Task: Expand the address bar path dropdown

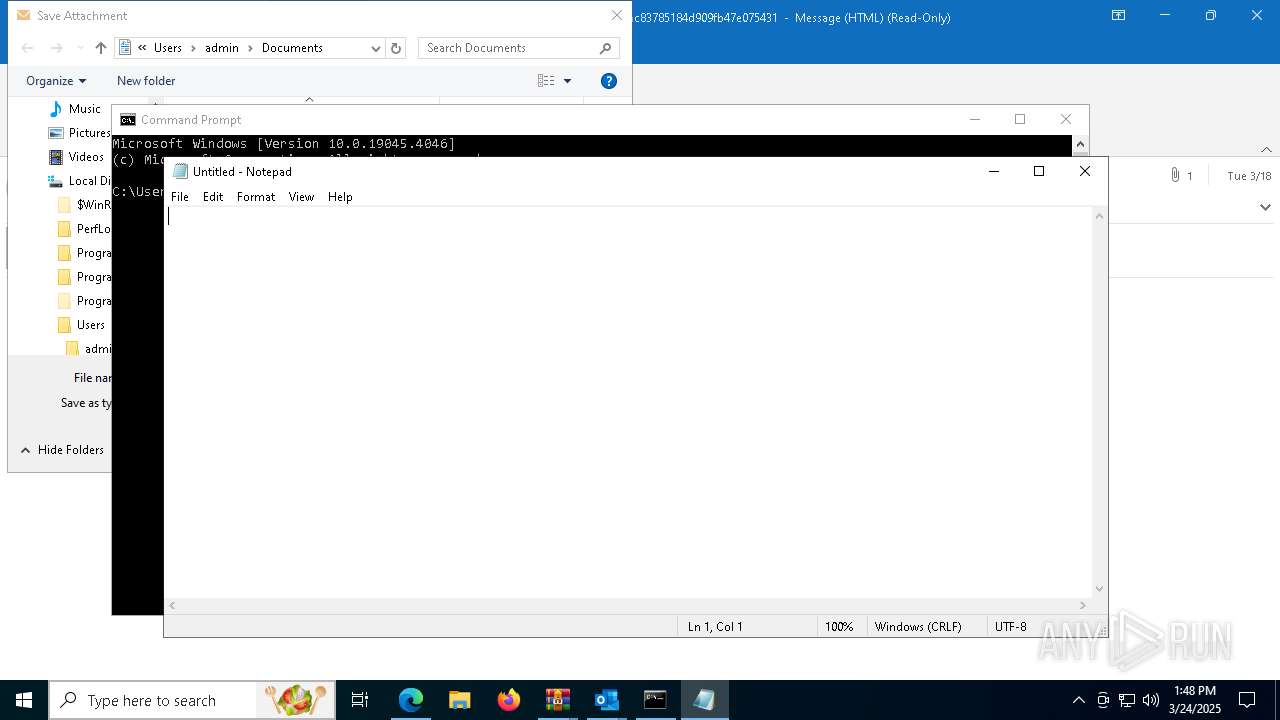Action: pyautogui.click(x=376, y=48)
